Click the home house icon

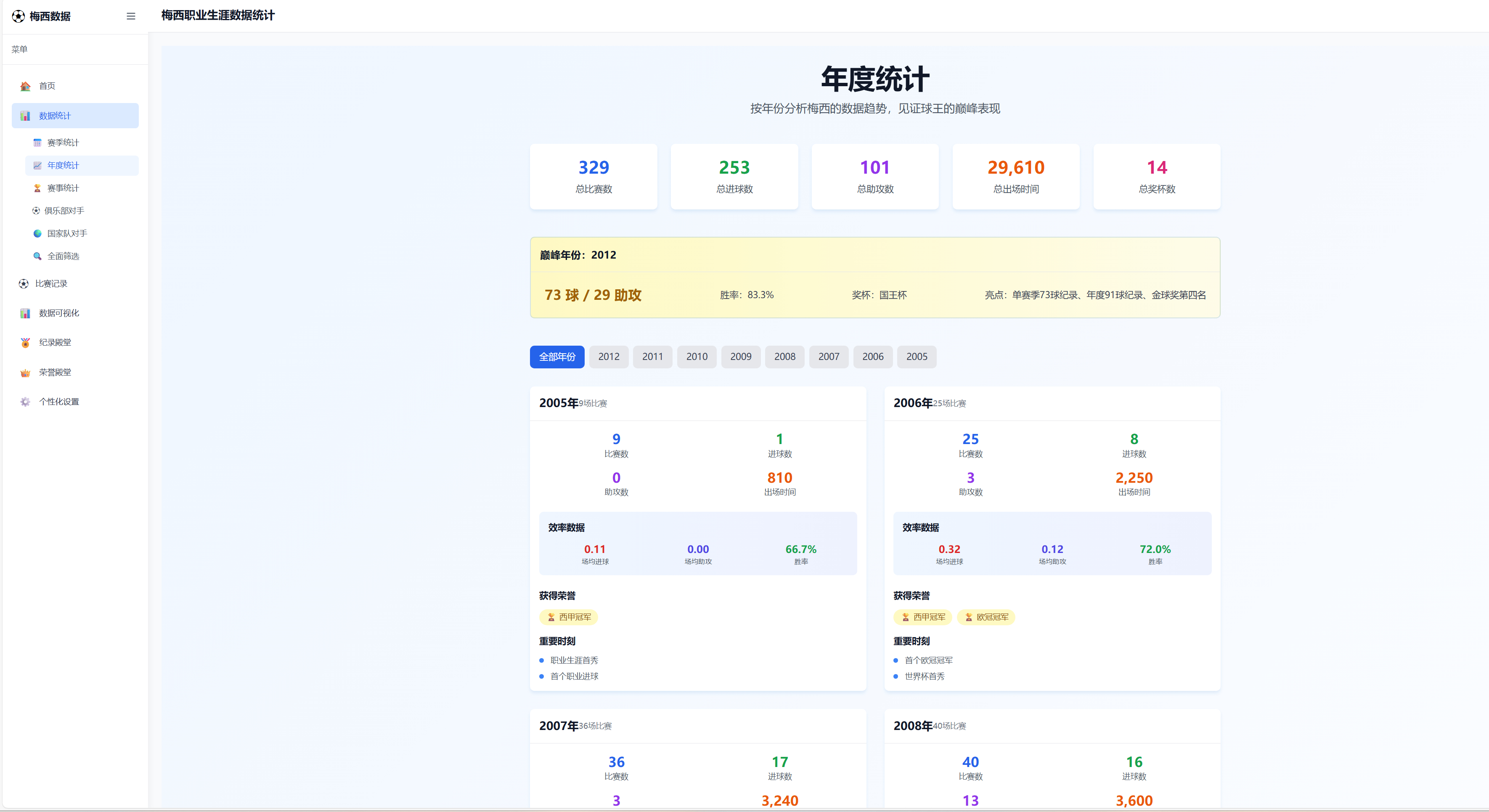(25, 86)
